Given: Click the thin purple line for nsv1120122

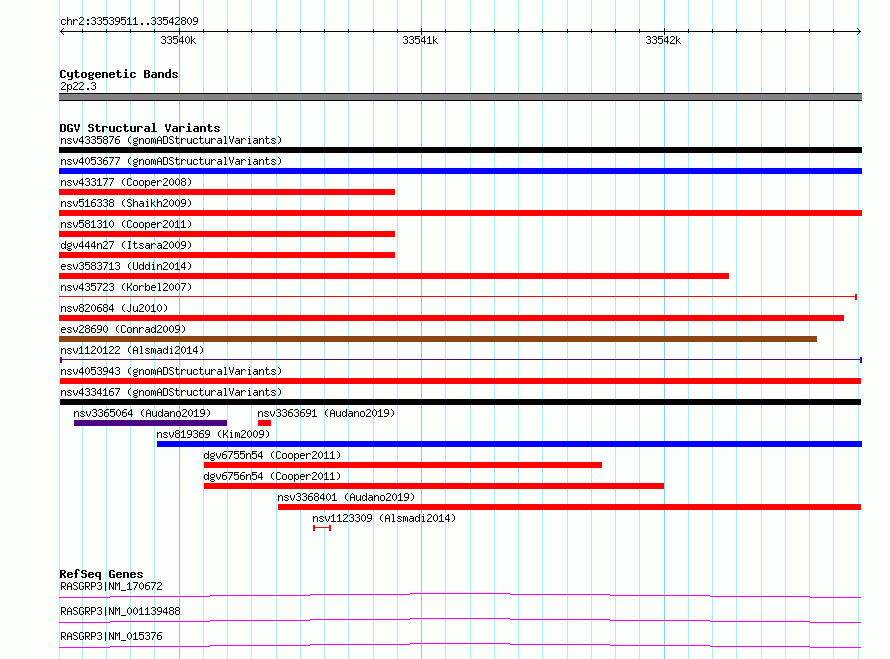Looking at the screenshot, I should (460, 360).
